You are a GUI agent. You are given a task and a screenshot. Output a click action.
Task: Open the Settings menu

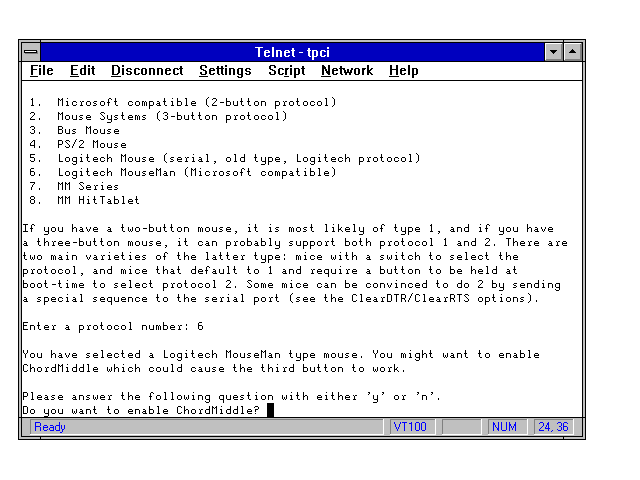tap(225, 71)
